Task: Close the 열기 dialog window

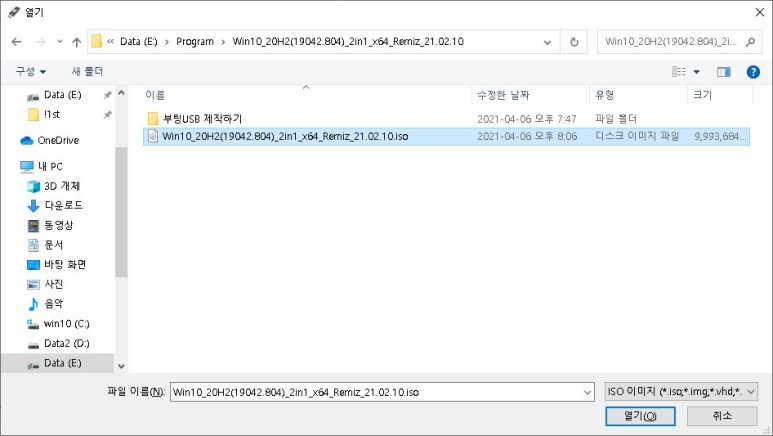Action: point(760,12)
